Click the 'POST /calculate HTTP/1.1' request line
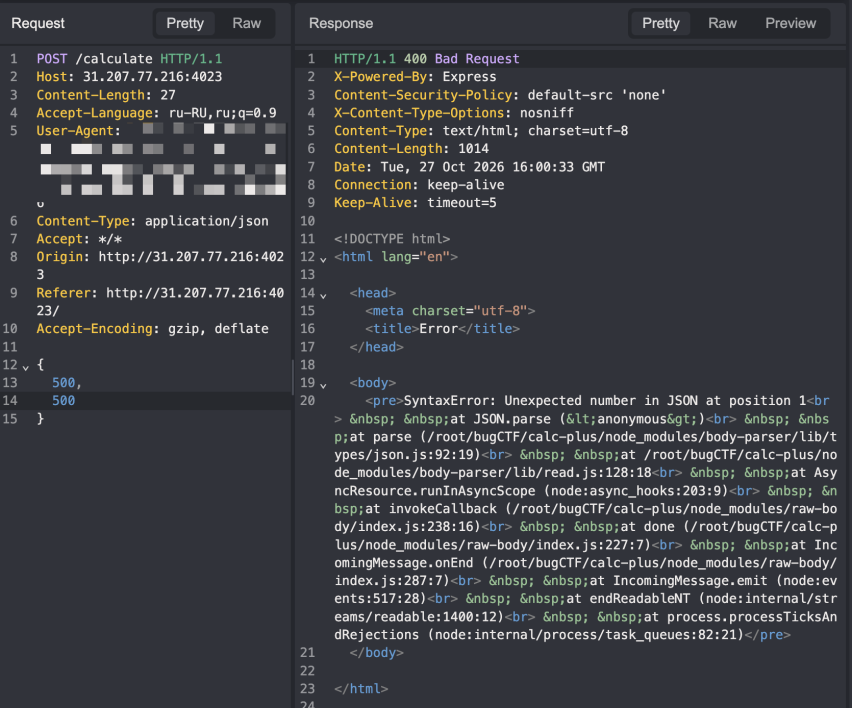The width and height of the screenshot is (852, 708). pyautogui.click(x=129, y=59)
